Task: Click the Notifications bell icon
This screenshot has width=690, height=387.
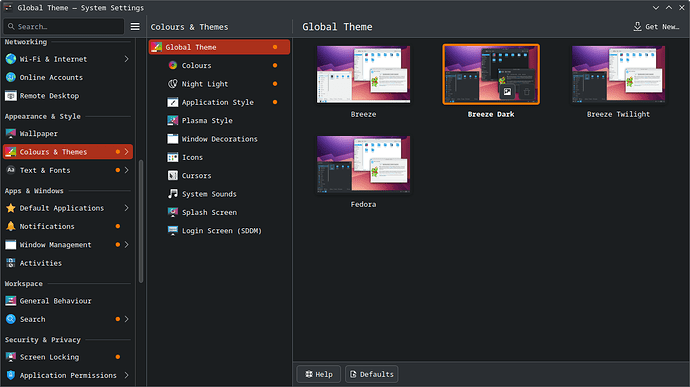Action: point(11,226)
